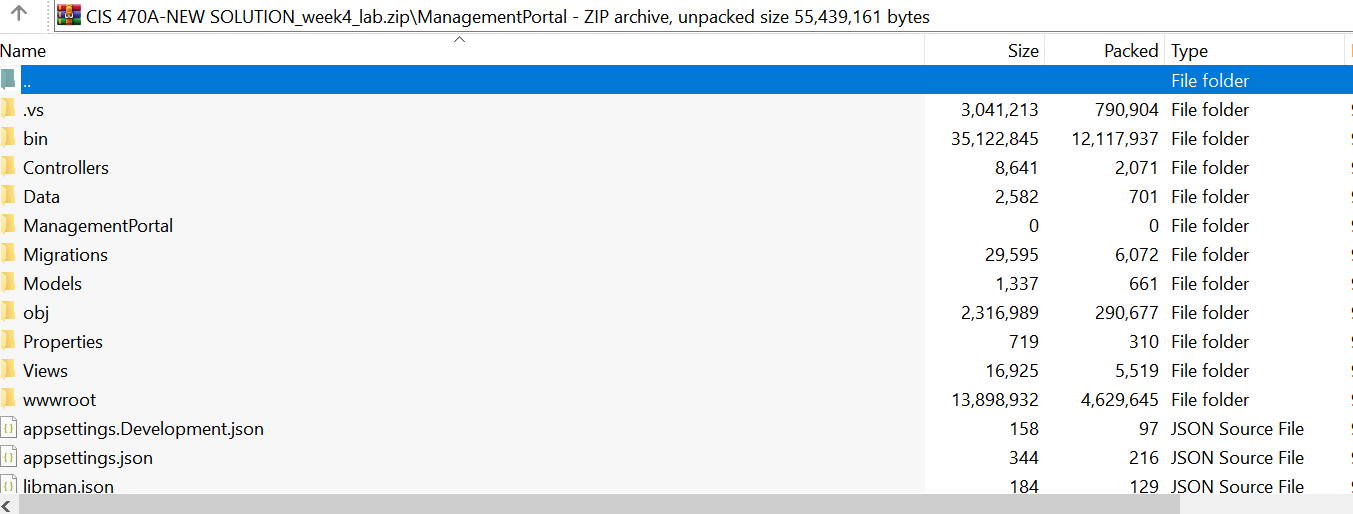Click the wwwroot folder icon
Viewport: 1353px width, 514px height.
pyautogui.click(x=9, y=399)
